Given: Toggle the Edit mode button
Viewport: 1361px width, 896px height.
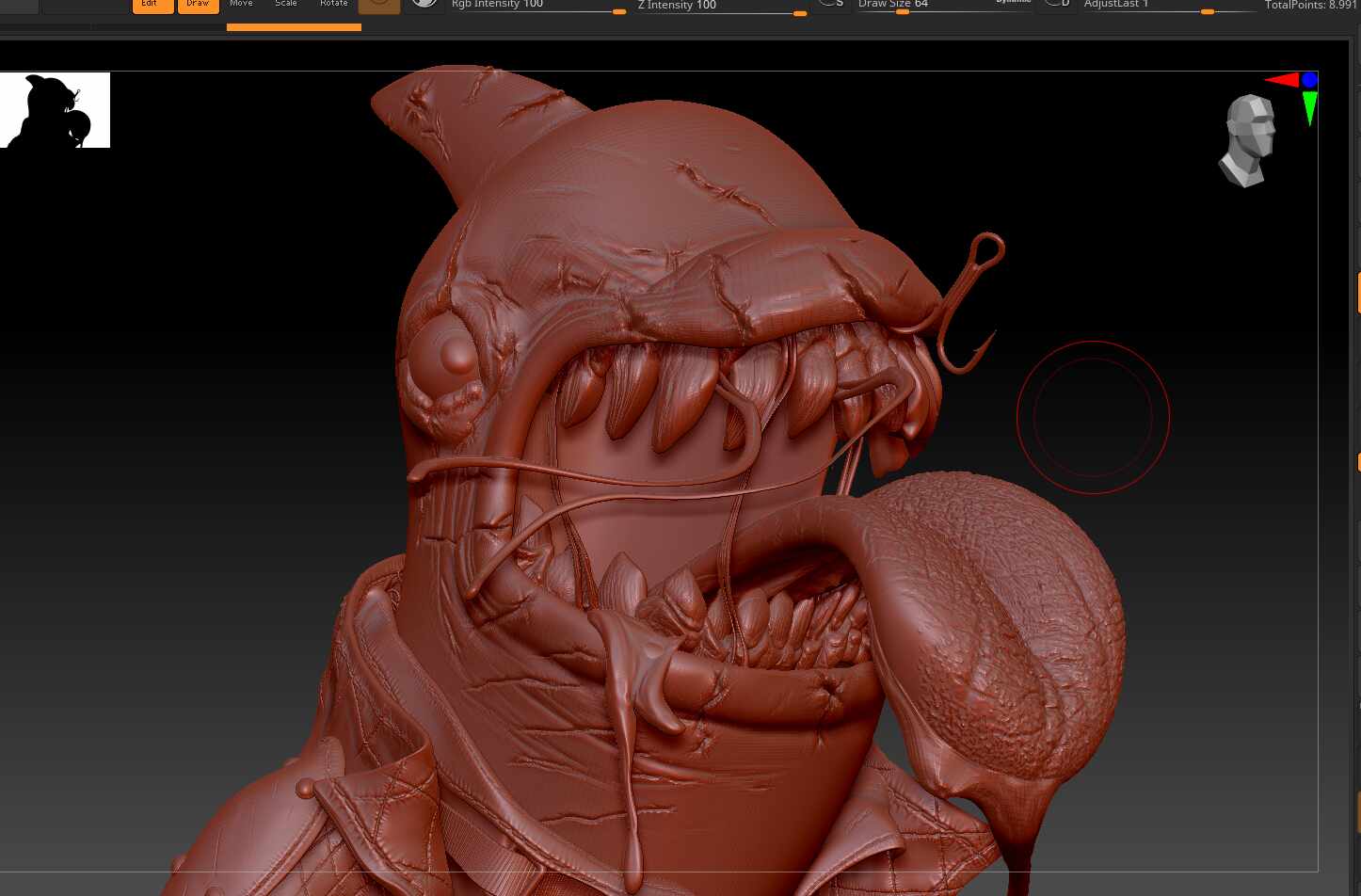Looking at the screenshot, I should click(152, 6).
